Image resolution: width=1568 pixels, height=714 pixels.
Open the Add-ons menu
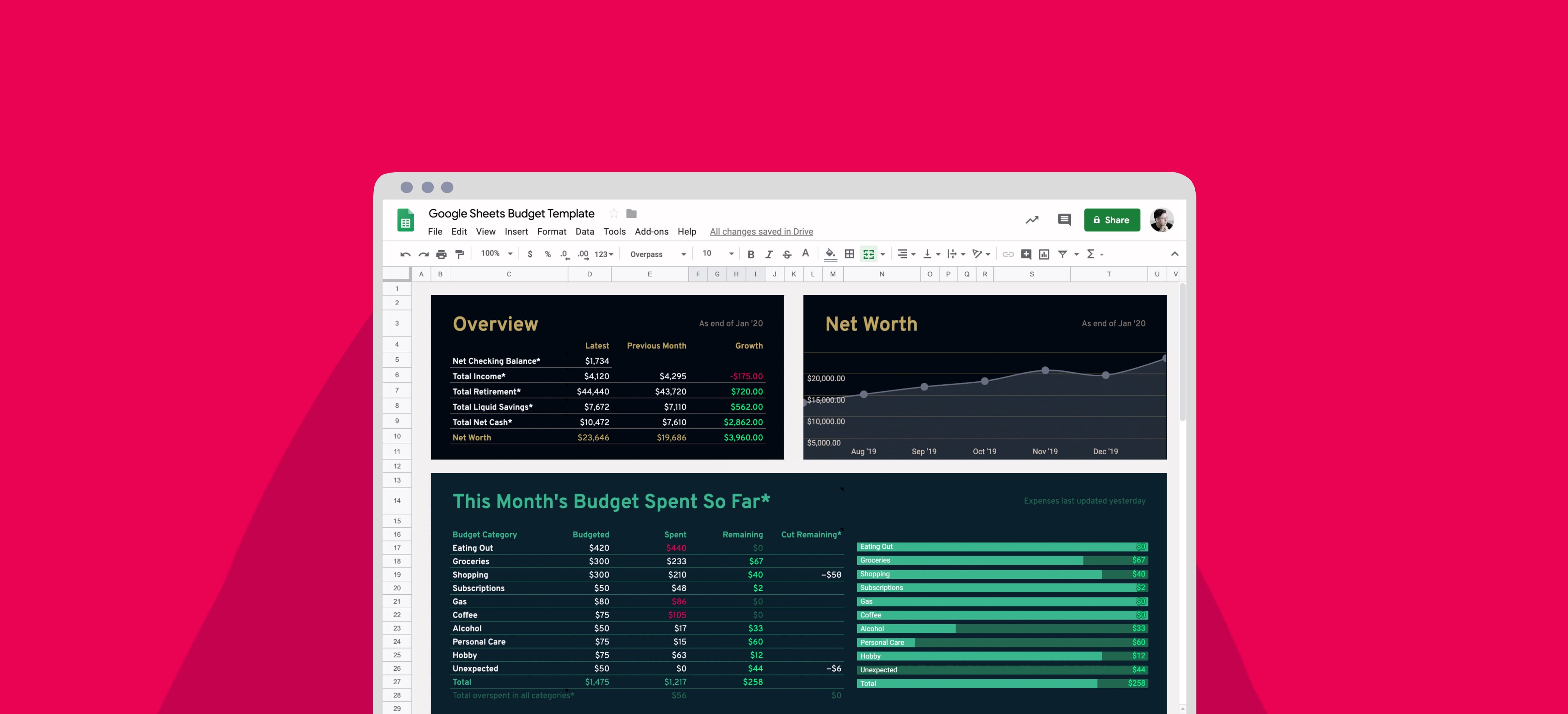[x=651, y=232]
